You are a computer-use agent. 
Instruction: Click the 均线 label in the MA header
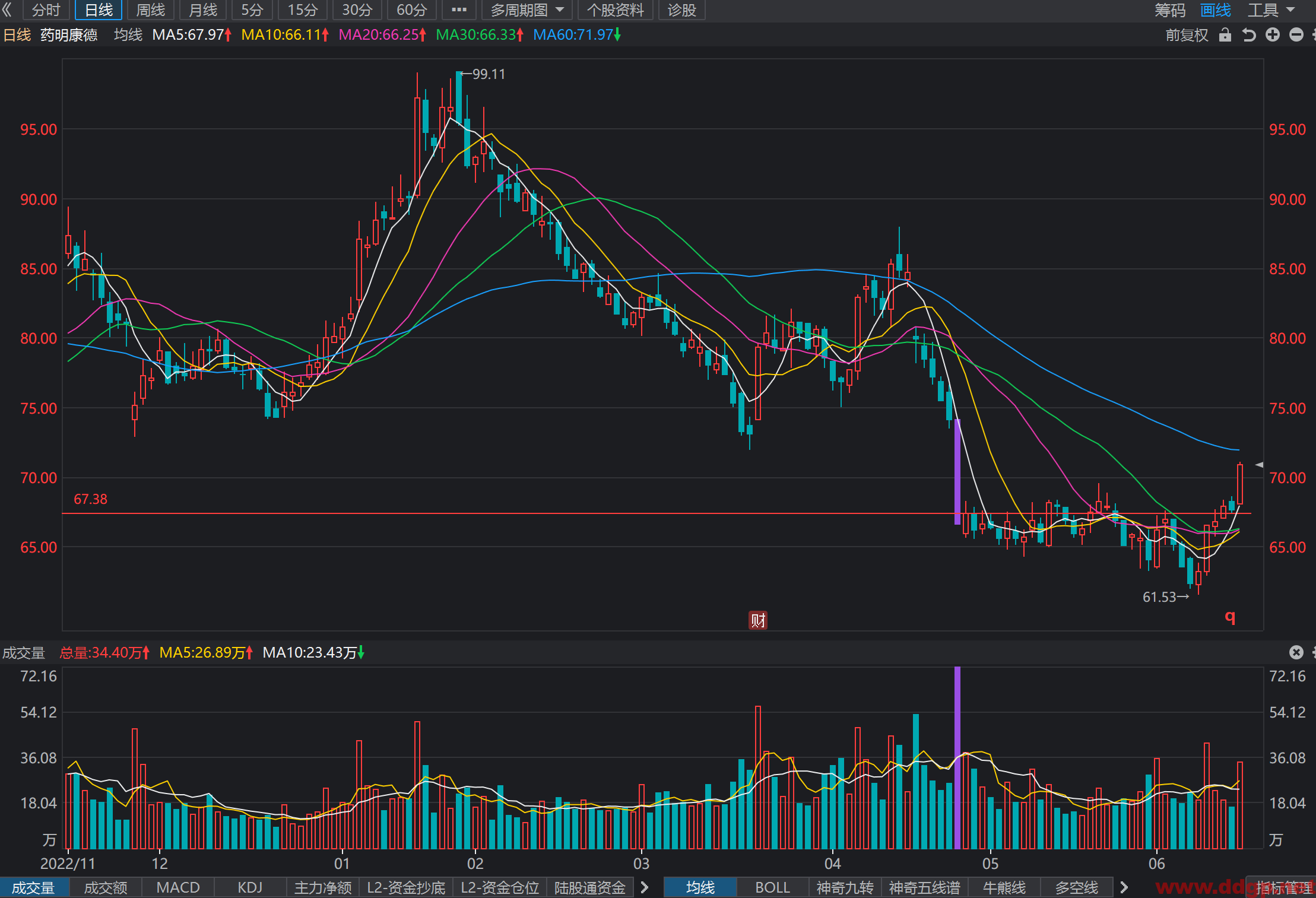[x=128, y=35]
